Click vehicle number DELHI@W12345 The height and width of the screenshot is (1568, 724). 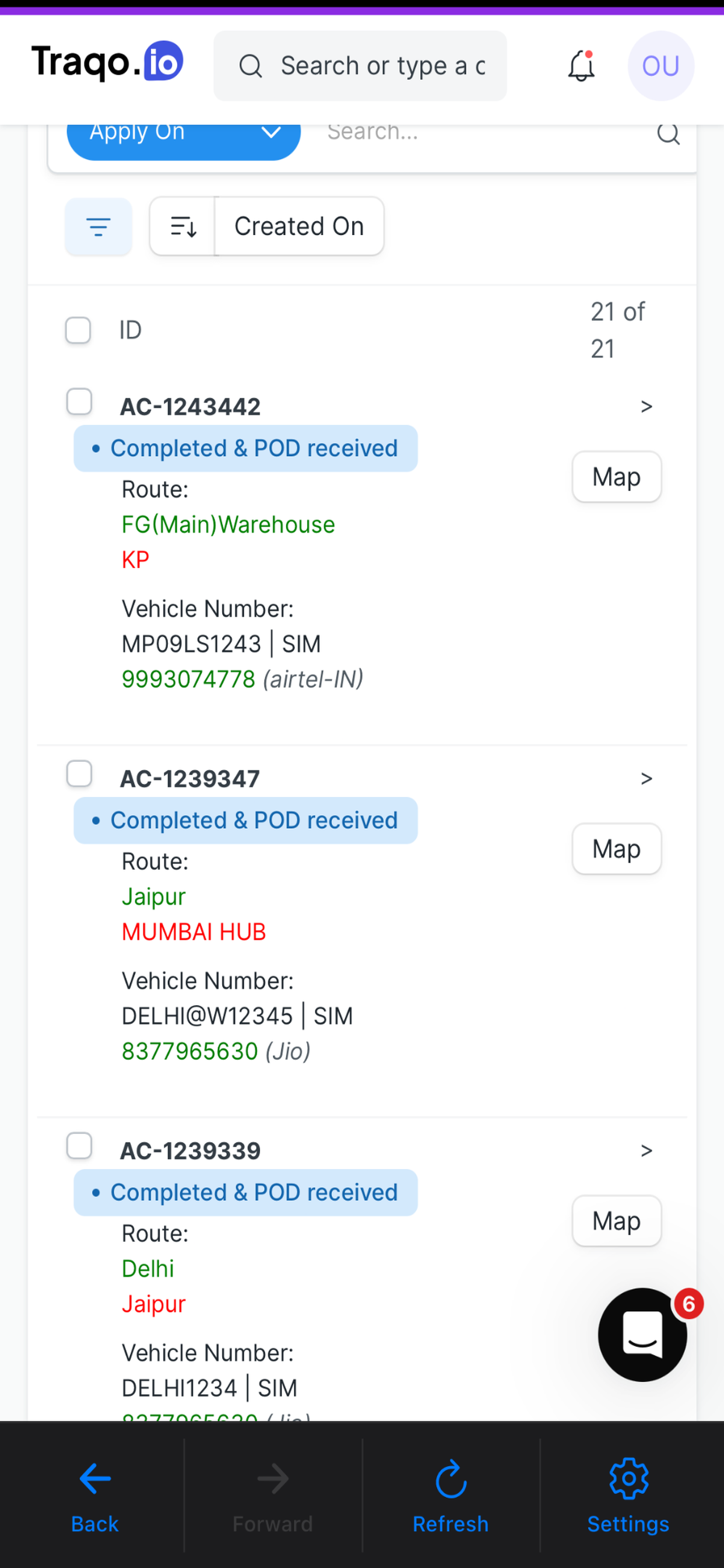pos(208,1016)
